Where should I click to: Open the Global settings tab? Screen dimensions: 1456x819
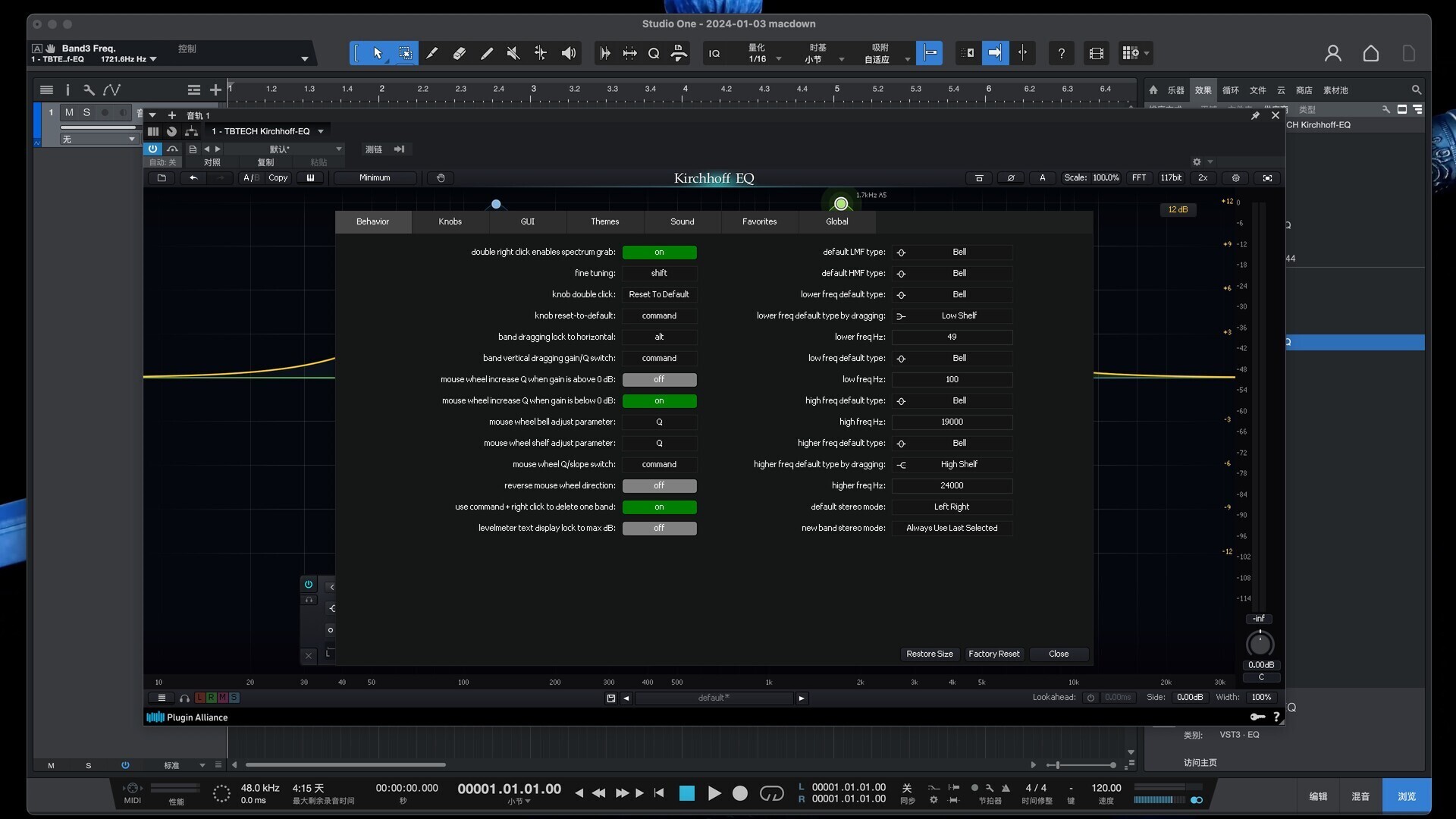coord(837,222)
